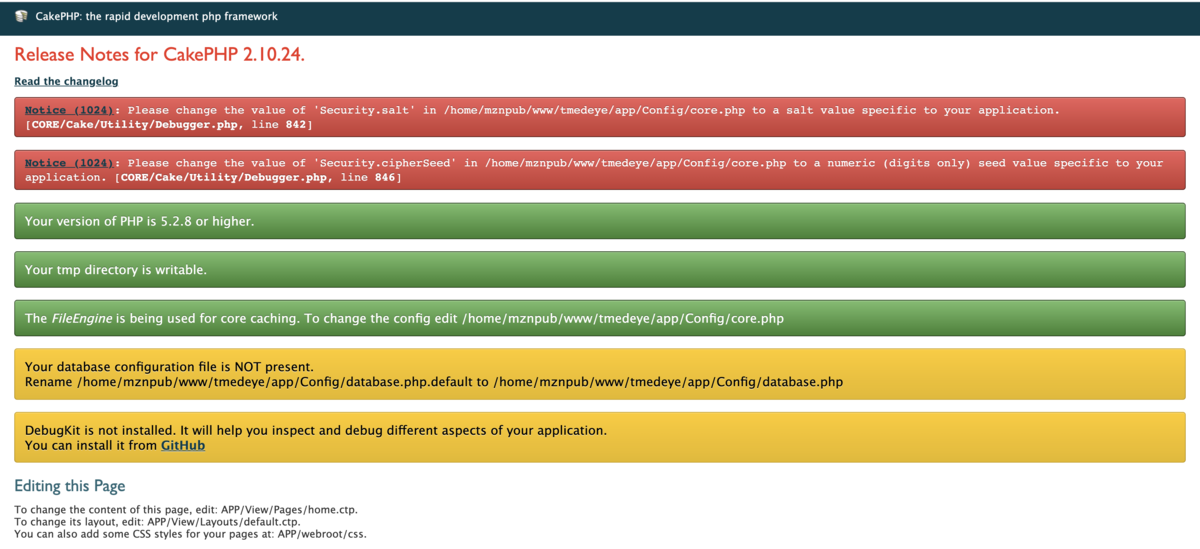Open the CakePHP rapid development framework header link
This screenshot has width=1200, height=549.
(x=156, y=17)
